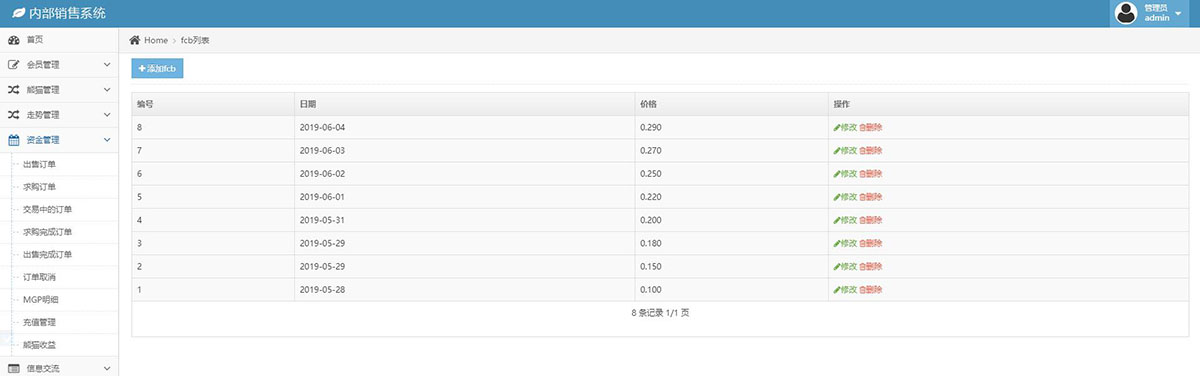Click the Home breadcrumb house icon

[135, 40]
